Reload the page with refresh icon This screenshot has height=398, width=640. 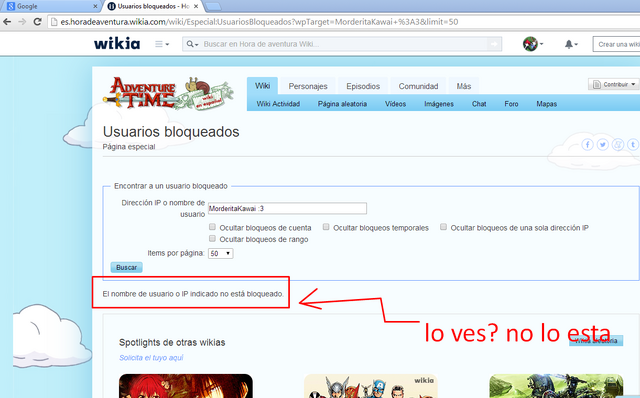coord(37,22)
